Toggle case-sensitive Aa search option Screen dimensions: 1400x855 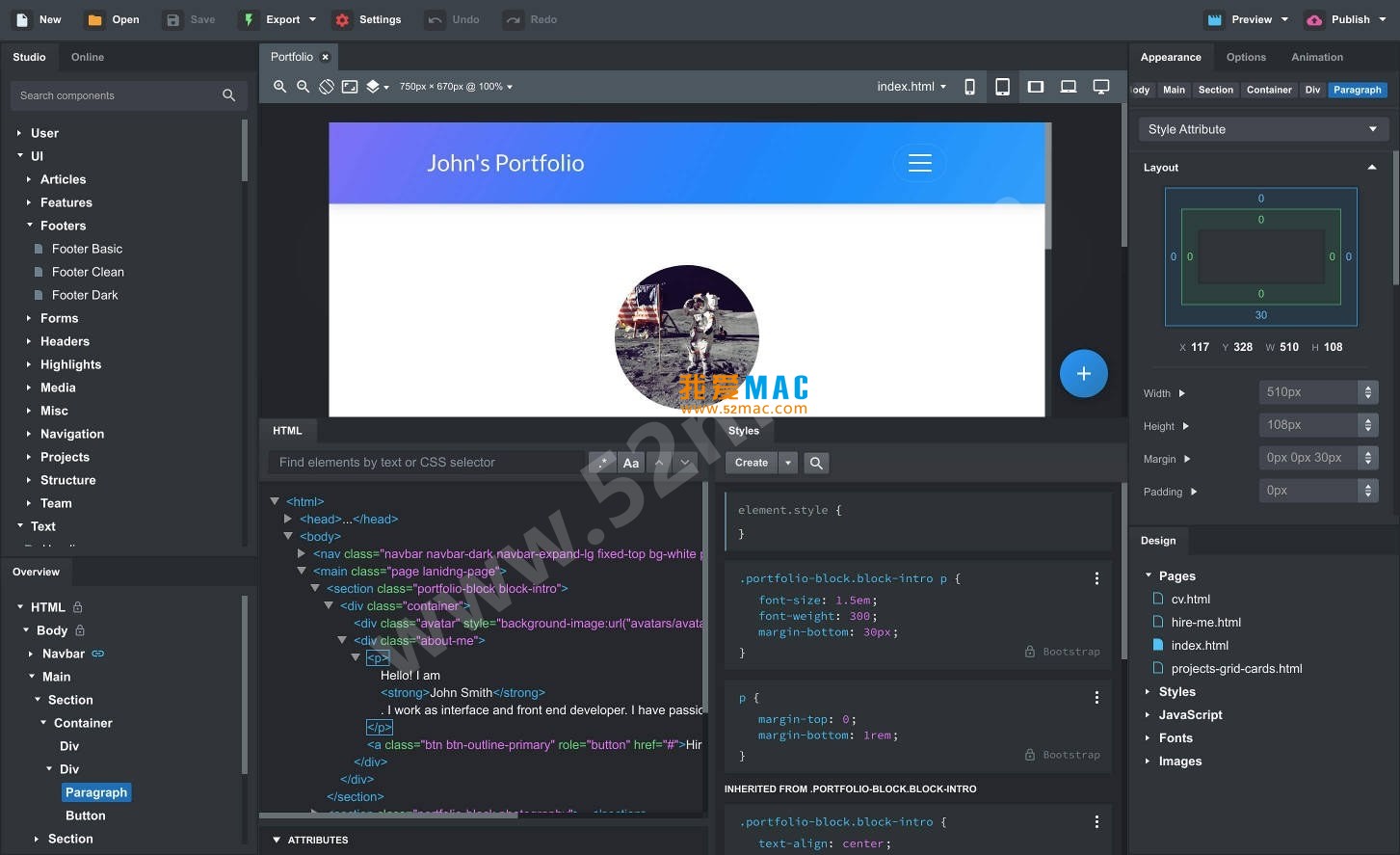[631, 463]
